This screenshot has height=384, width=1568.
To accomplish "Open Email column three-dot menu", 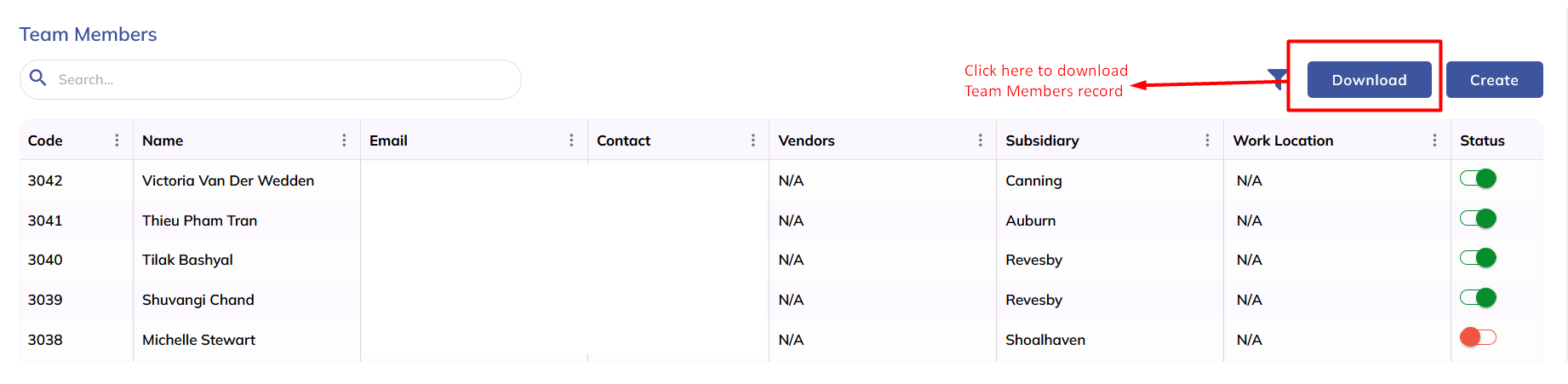I will (571, 140).
